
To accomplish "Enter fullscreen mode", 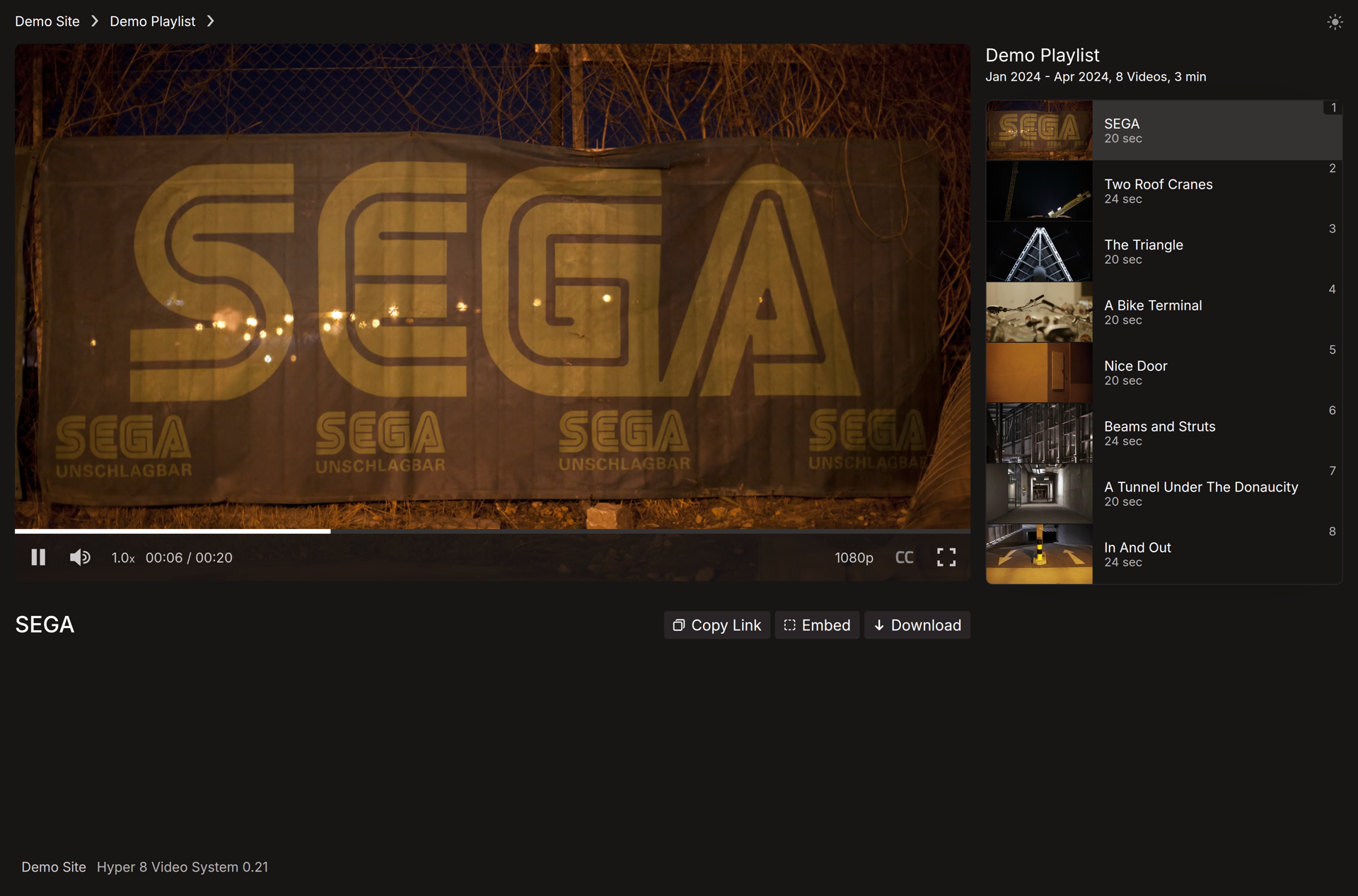I will click(x=946, y=557).
